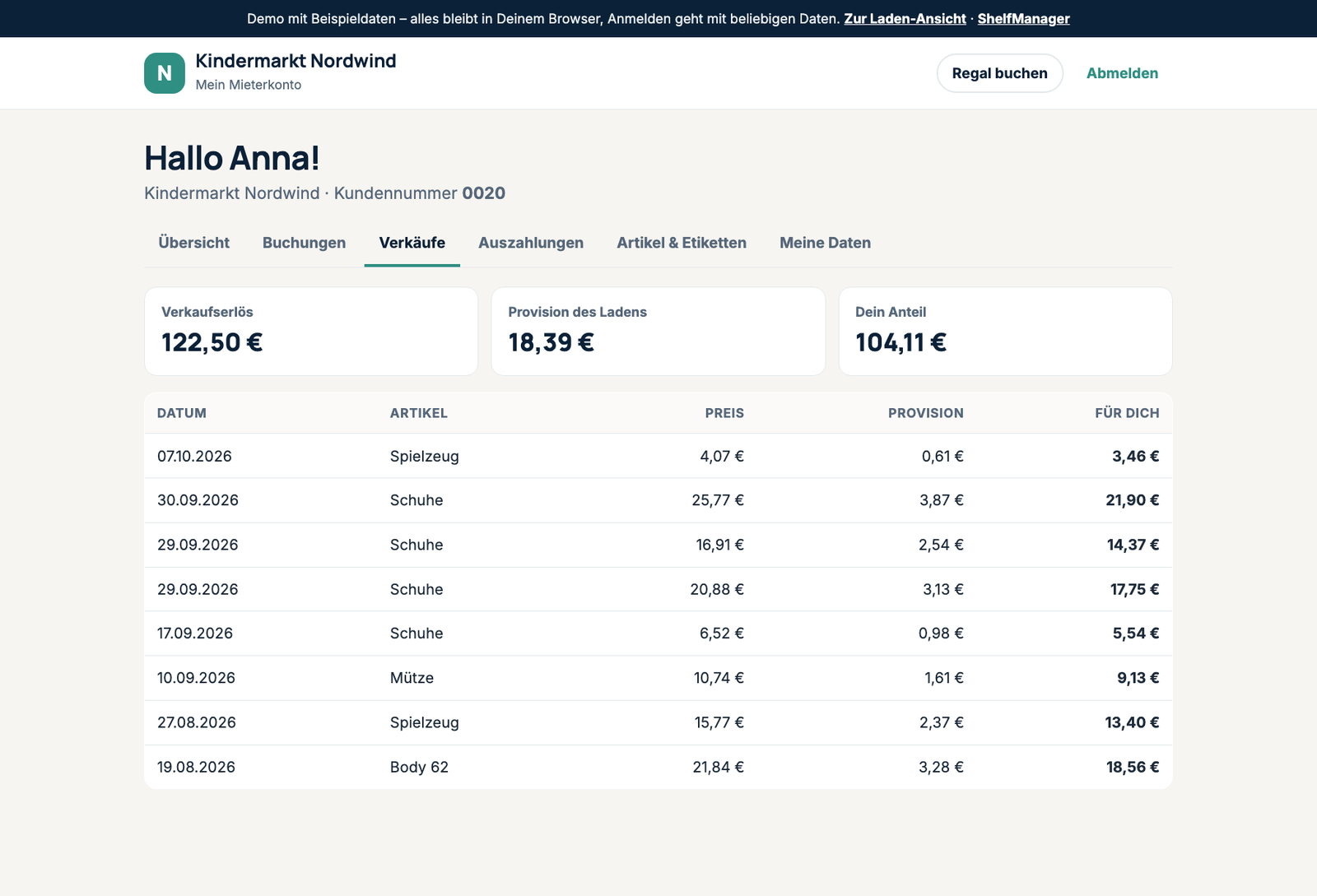The width and height of the screenshot is (1317, 896).
Task: Click the PREIS column header
Action: click(x=724, y=413)
